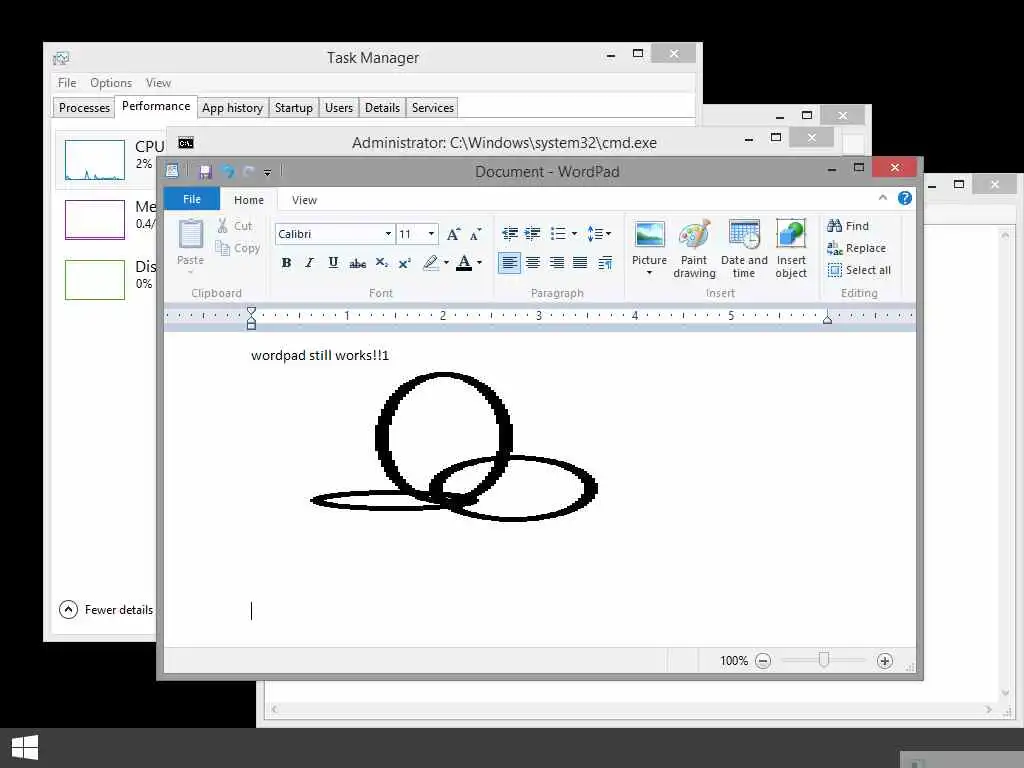Open the WordPad File menu
Viewport: 1024px width, 768px height.
coord(191,199)
